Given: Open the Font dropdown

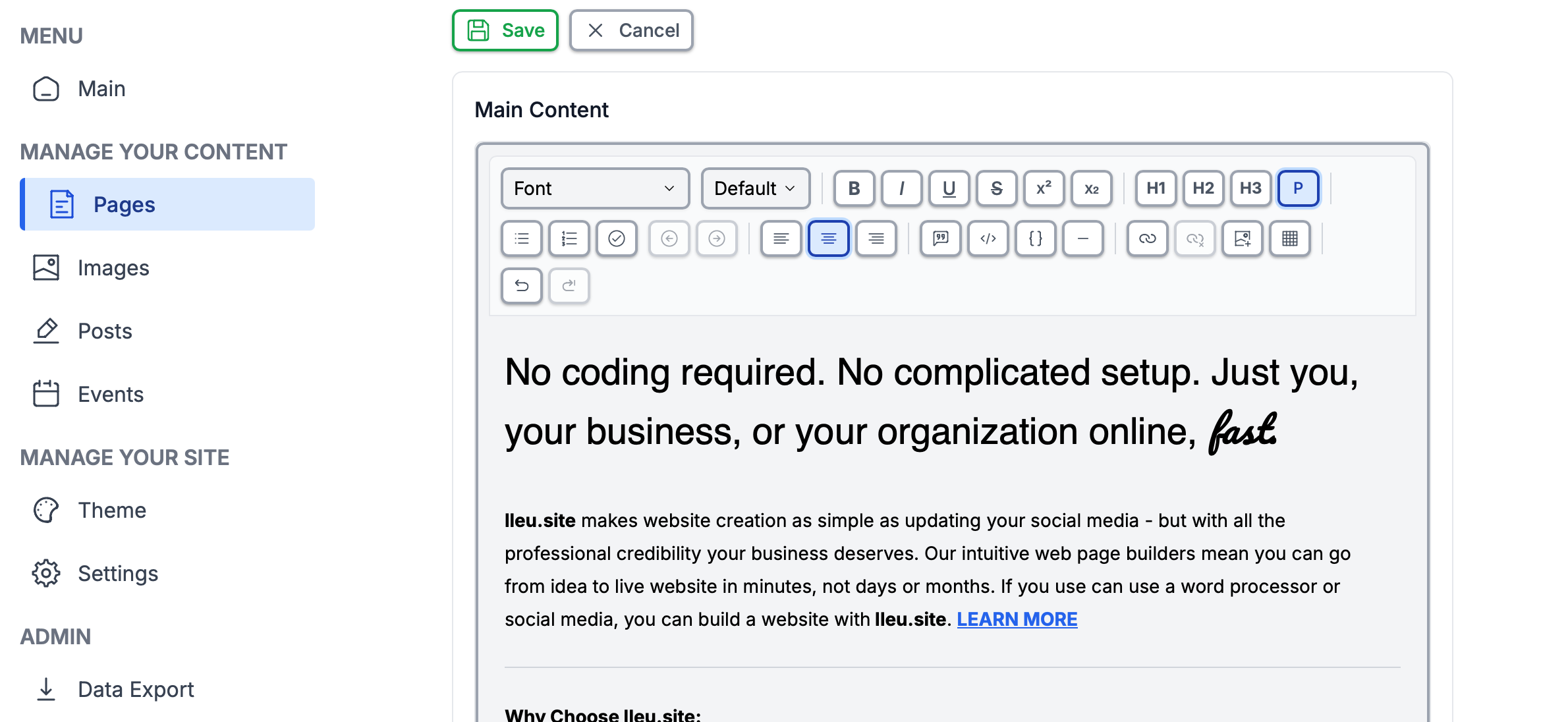Looking at the screenshot, I should click(x=594, y=188).
